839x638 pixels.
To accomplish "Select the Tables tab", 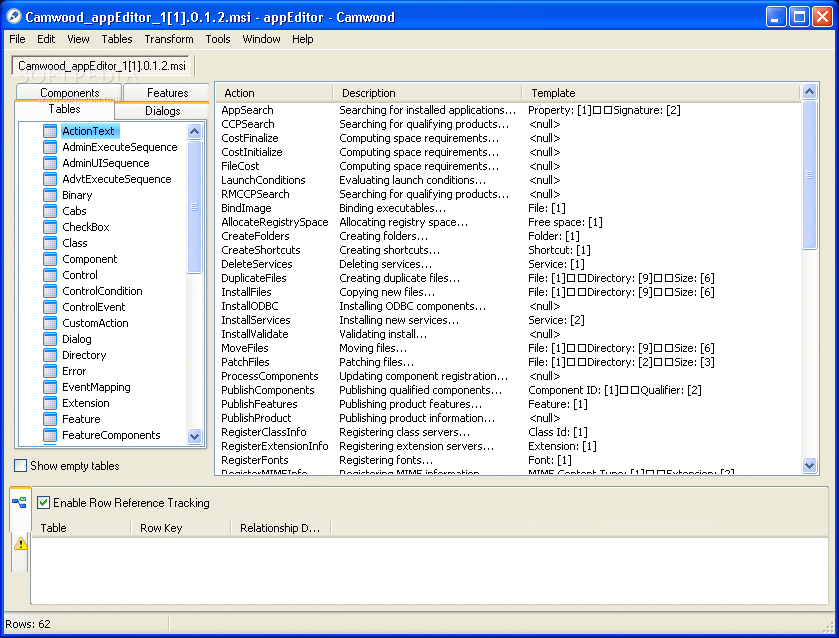I will pyautogui.click(x=64, y=109).
